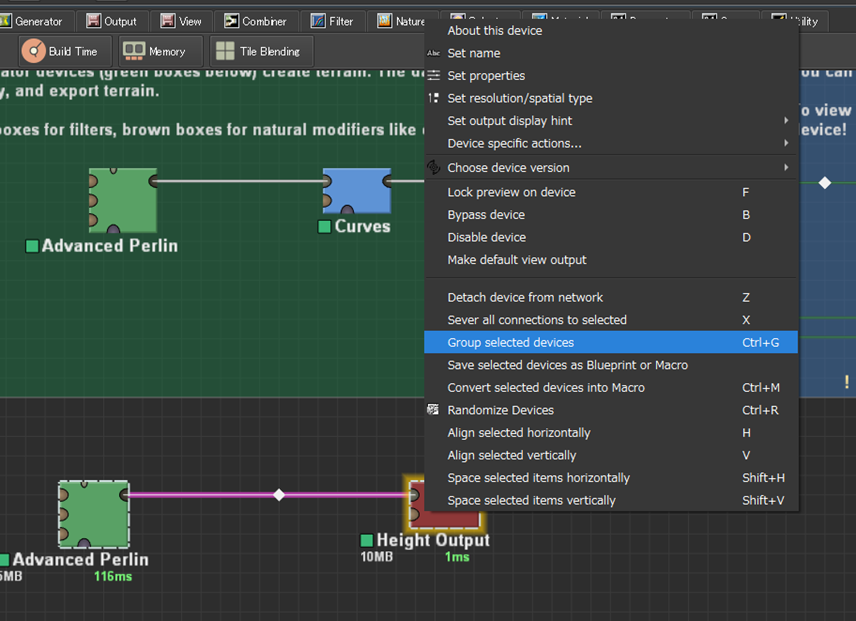Click diamond handle on magenta wire
This screenshot has width=856, height=621.
279,495
